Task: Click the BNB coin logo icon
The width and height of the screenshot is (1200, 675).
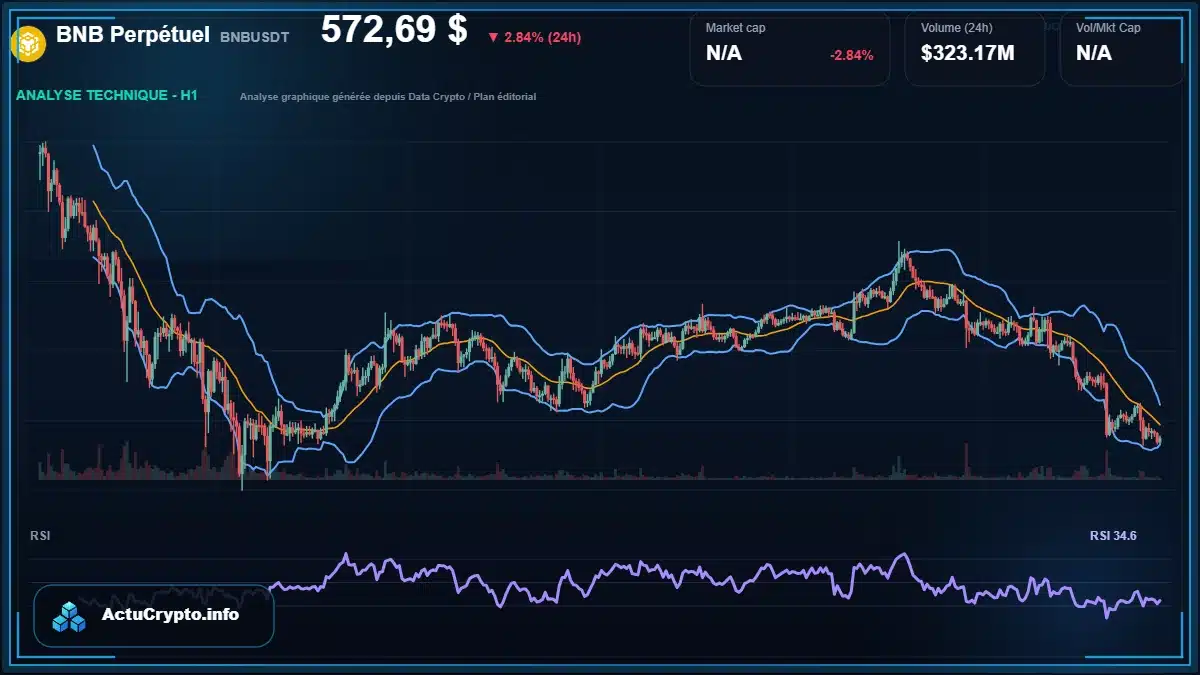Action: (27, 43)
